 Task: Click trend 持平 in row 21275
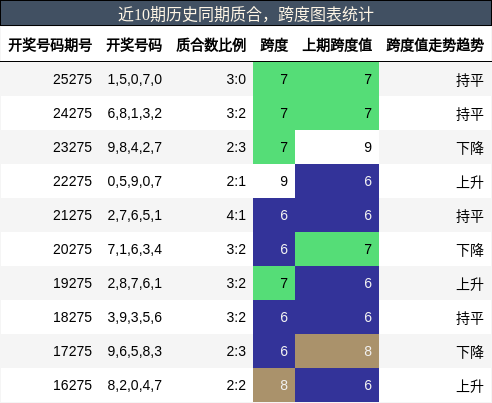(470, 216)
